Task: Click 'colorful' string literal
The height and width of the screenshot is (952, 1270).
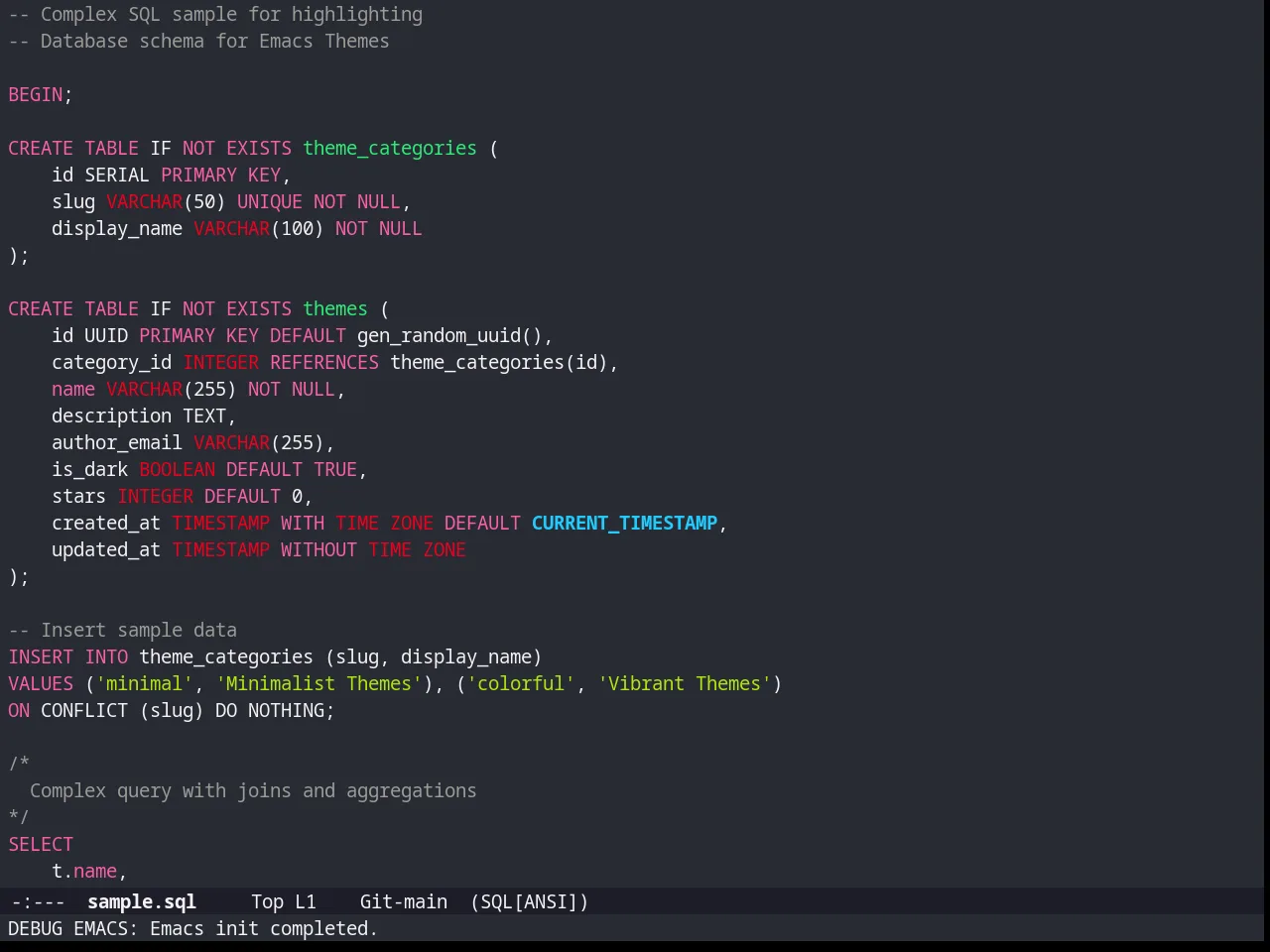Action: point(521,683)
